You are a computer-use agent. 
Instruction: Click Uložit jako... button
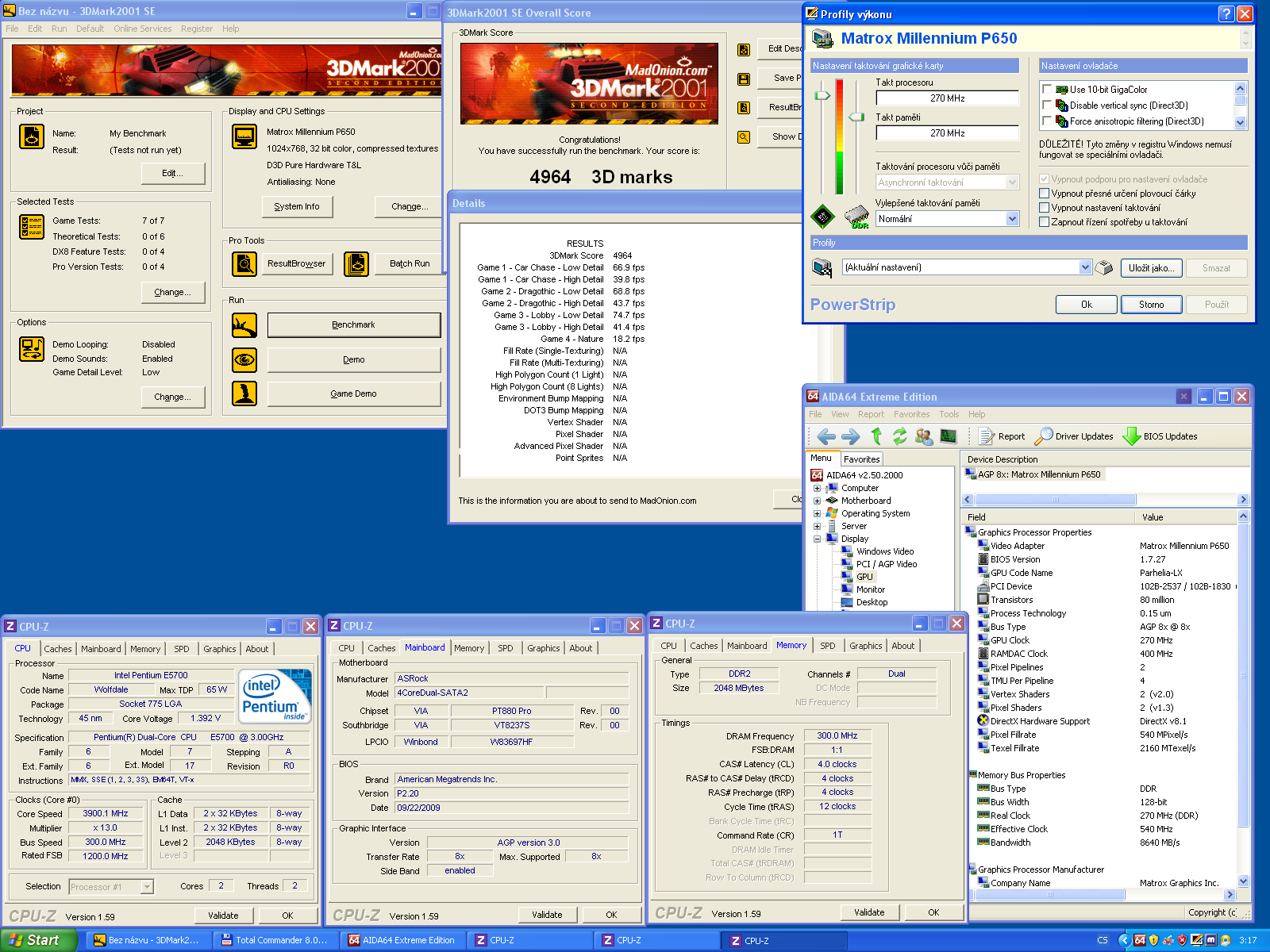click(1151, 268)
